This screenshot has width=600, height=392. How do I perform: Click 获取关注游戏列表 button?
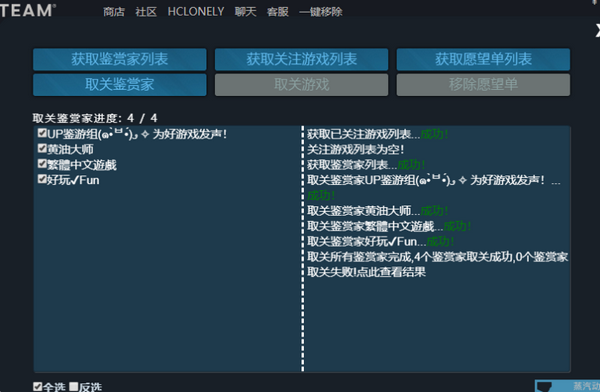(x=302, y=59)
